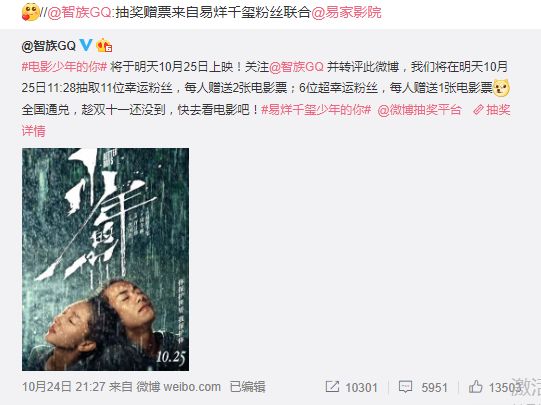The height and width of the screenshot is (405, 541).
Task: Enlarge the 少年的你 movie poster thumbnail
Action: coord(105,259)
